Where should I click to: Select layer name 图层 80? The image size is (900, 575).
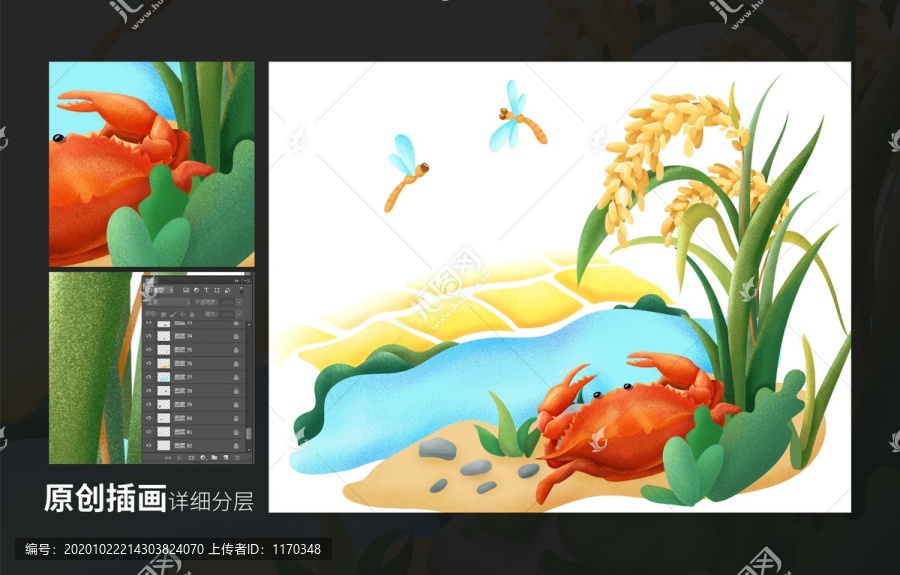(183, 418)
